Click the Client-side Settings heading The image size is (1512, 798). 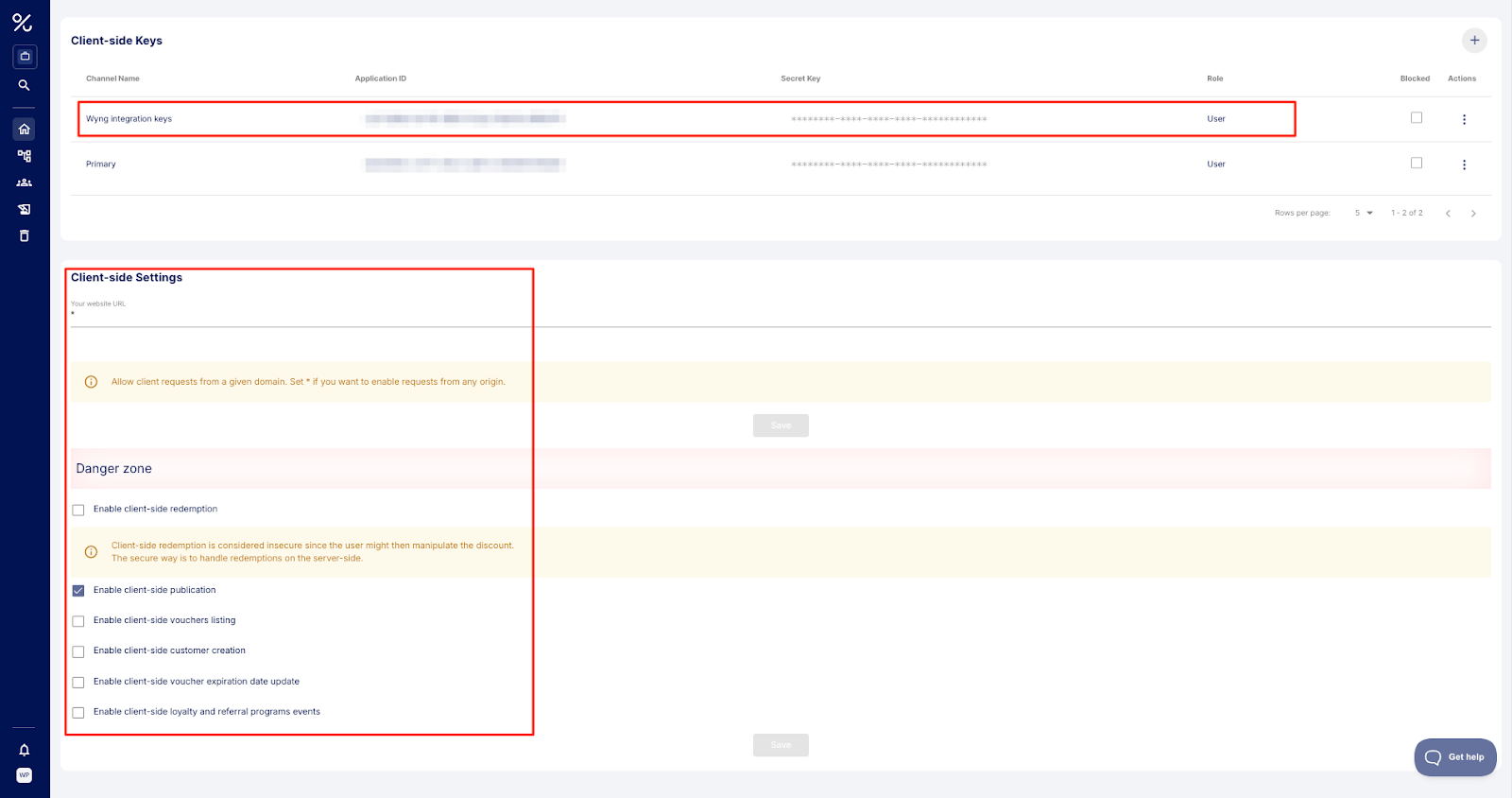pos(127,277)
